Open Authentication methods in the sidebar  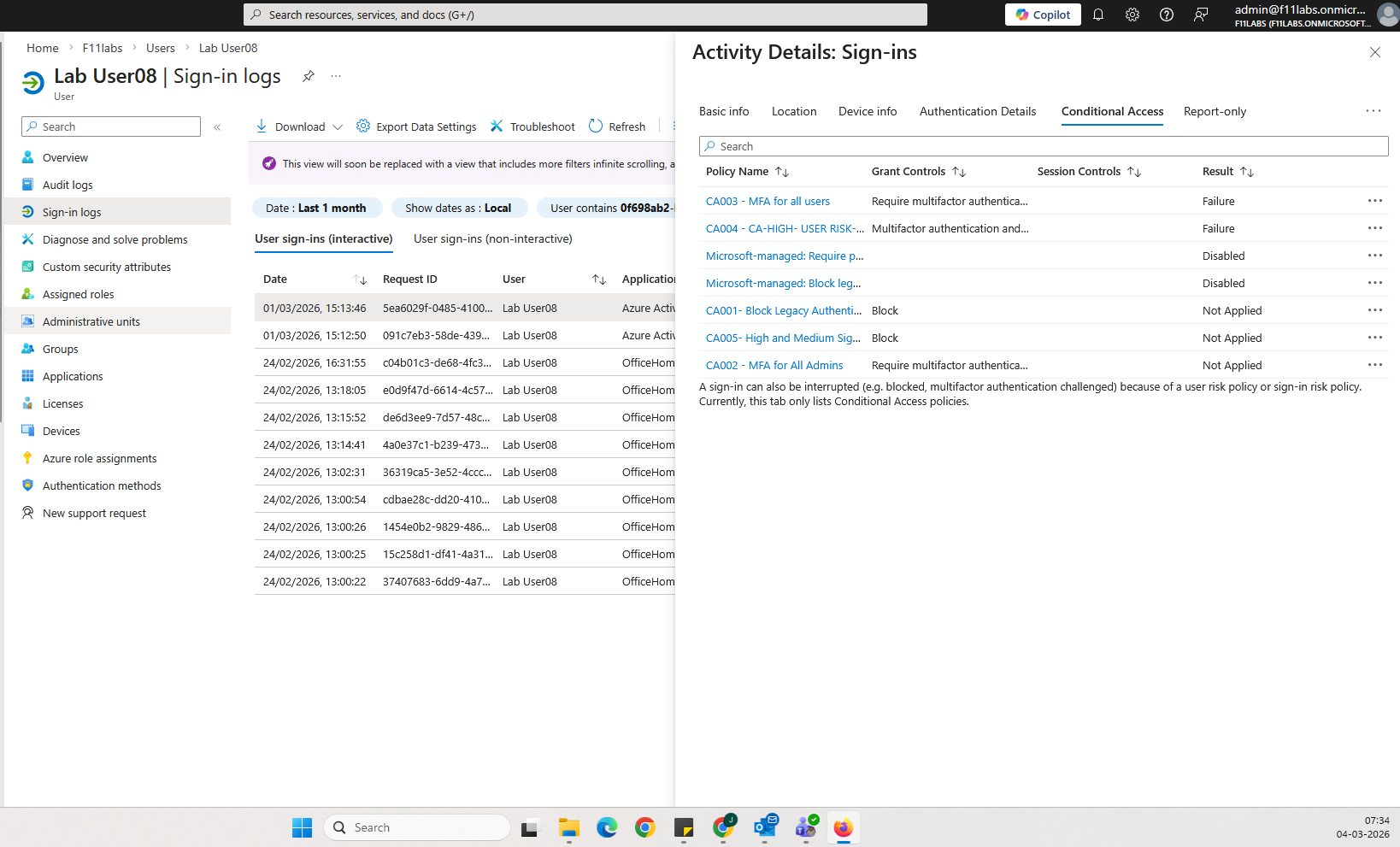click(102, 485)
